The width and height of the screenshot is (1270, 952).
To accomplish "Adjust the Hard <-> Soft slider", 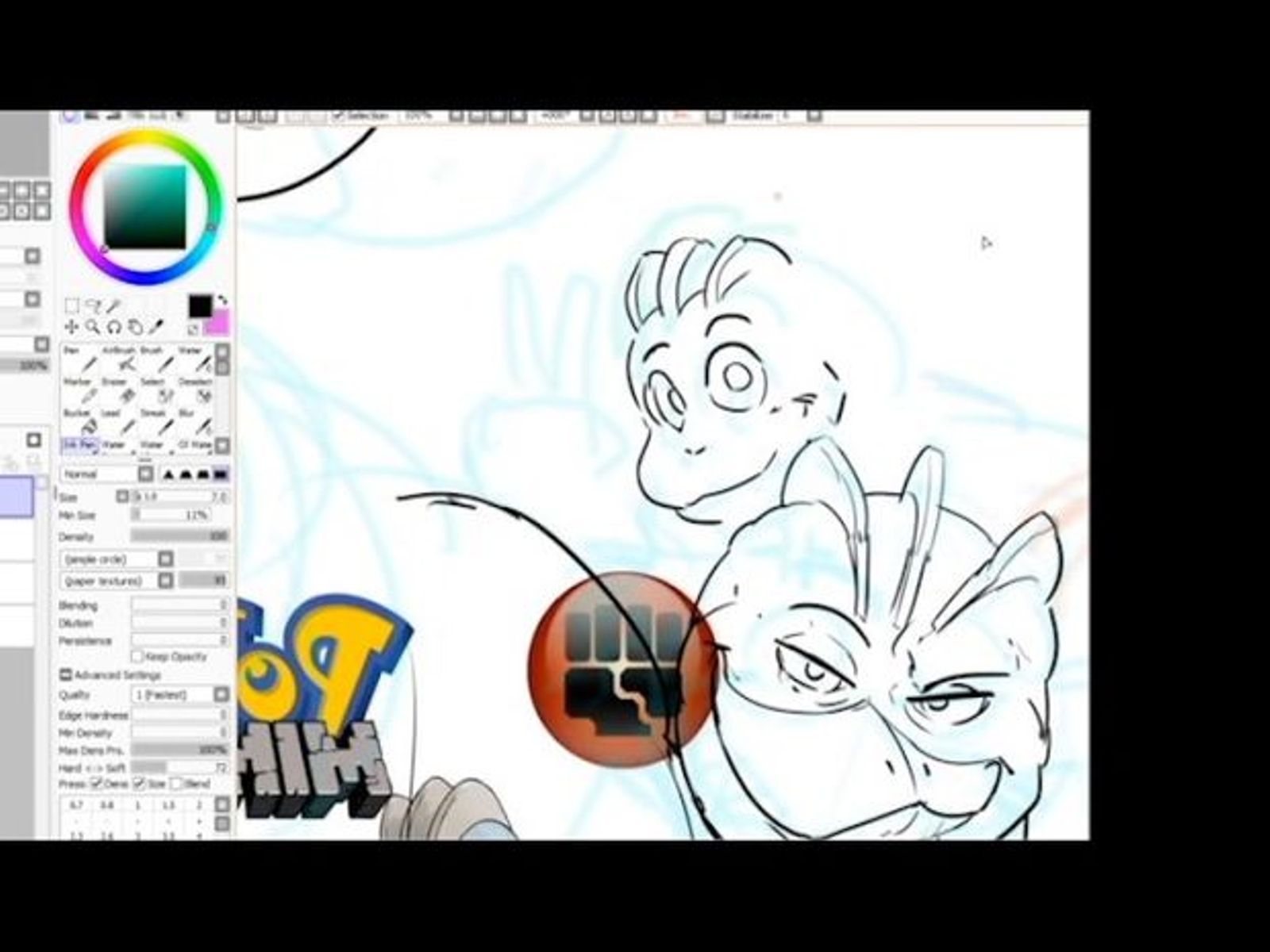I will 180,767.
